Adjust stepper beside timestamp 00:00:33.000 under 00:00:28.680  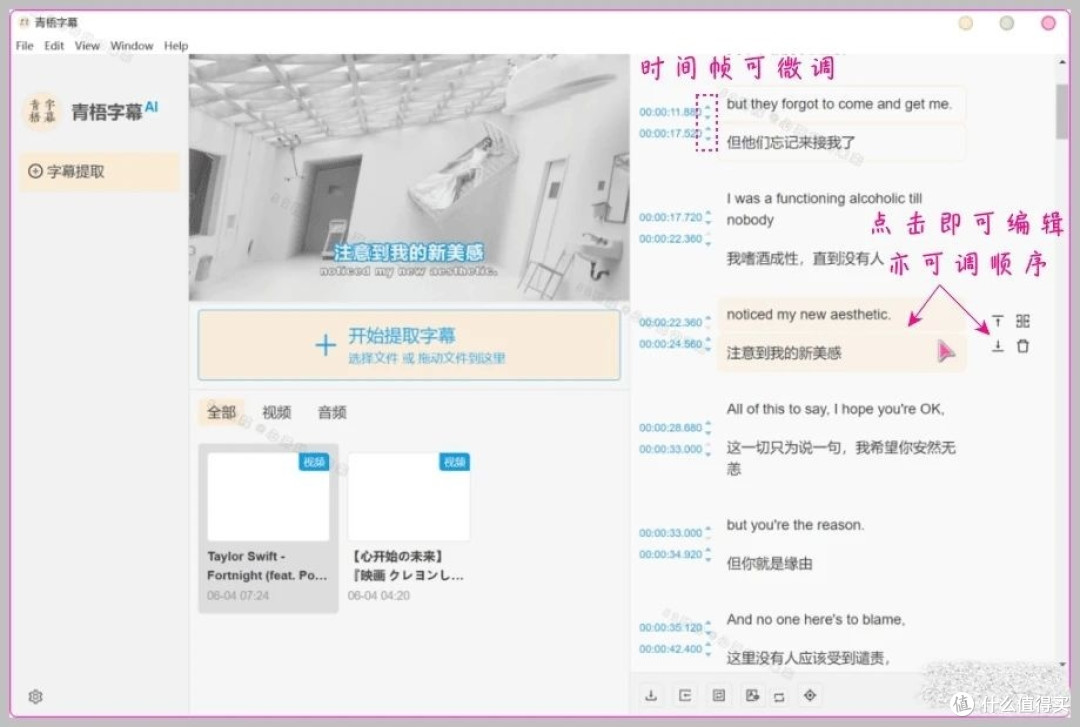tap(708, 449)
